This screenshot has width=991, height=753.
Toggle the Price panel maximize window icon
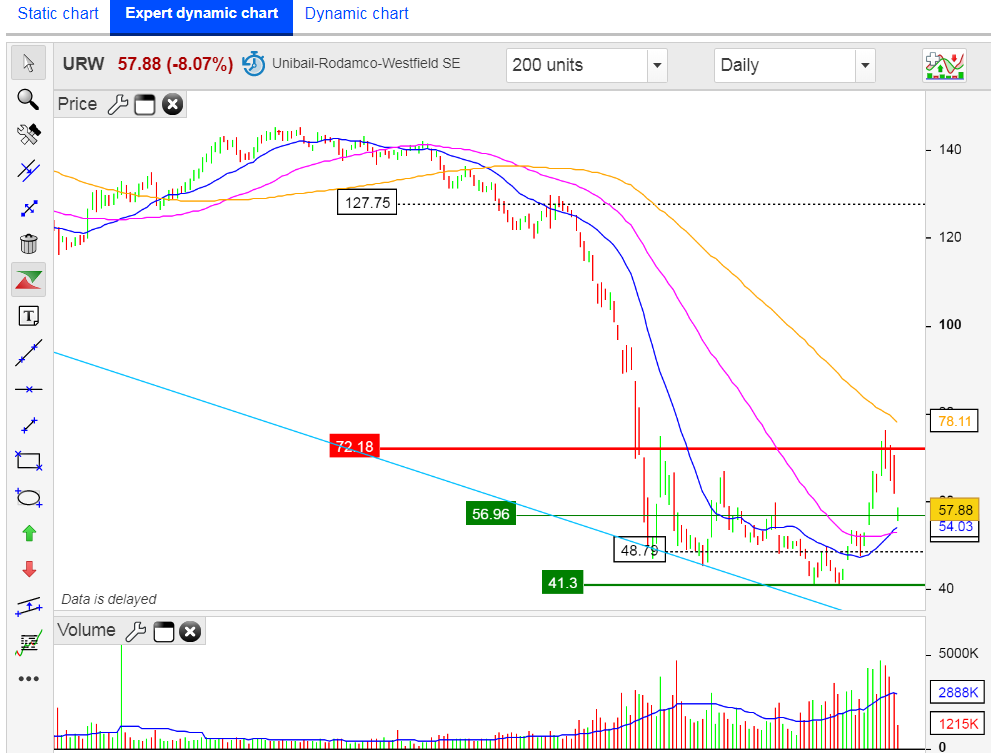pos(145,104)
